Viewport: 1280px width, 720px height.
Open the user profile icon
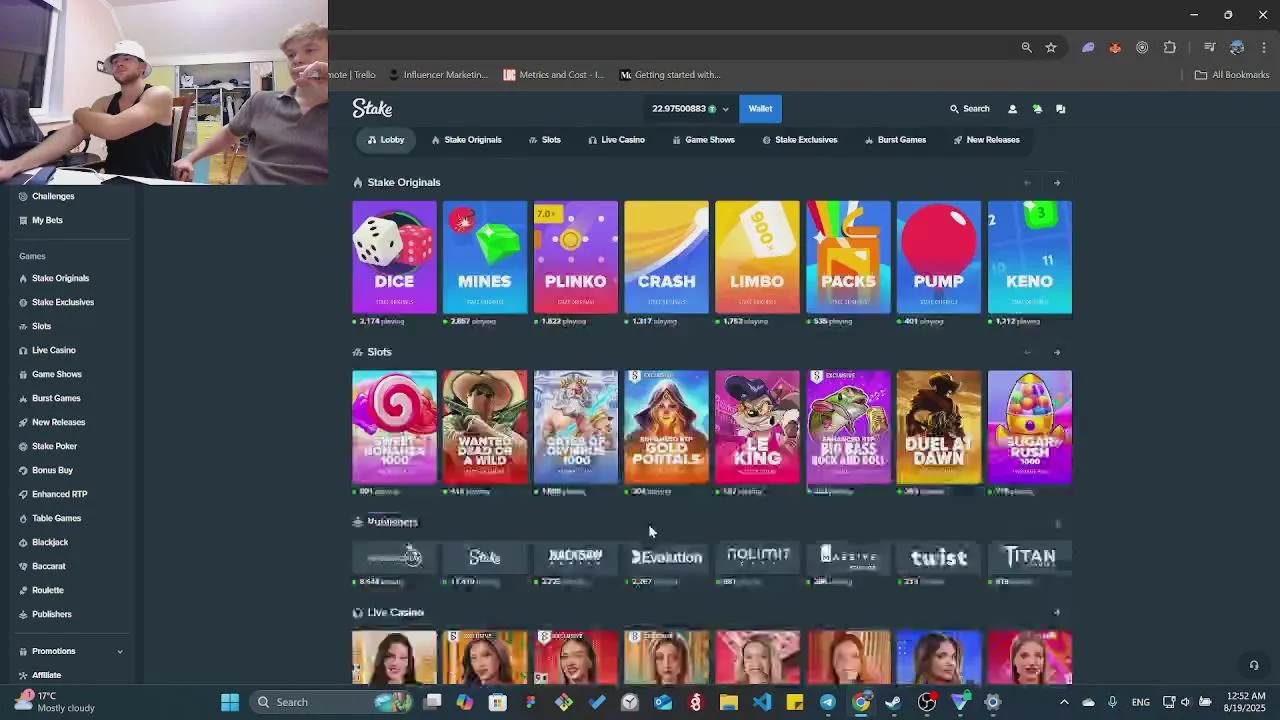[1012, 109]
